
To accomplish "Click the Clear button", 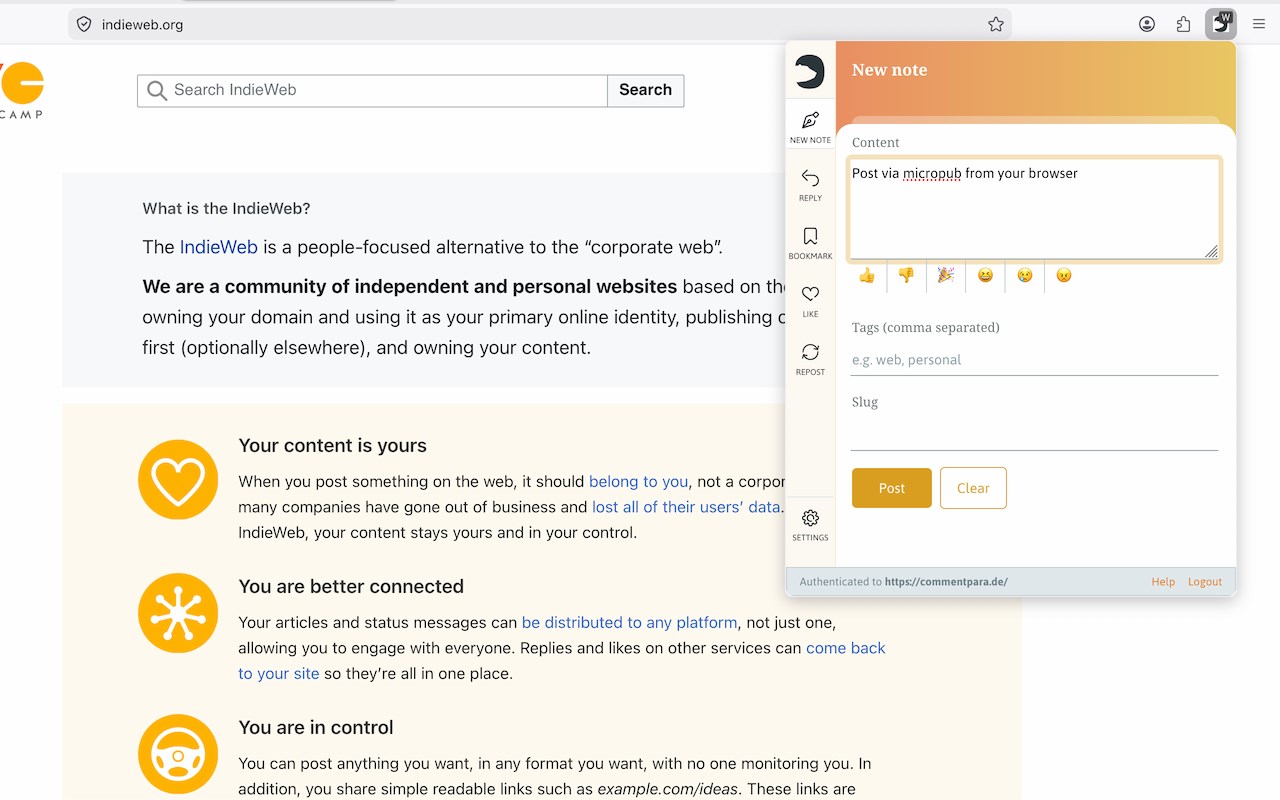I will [973, 488].
